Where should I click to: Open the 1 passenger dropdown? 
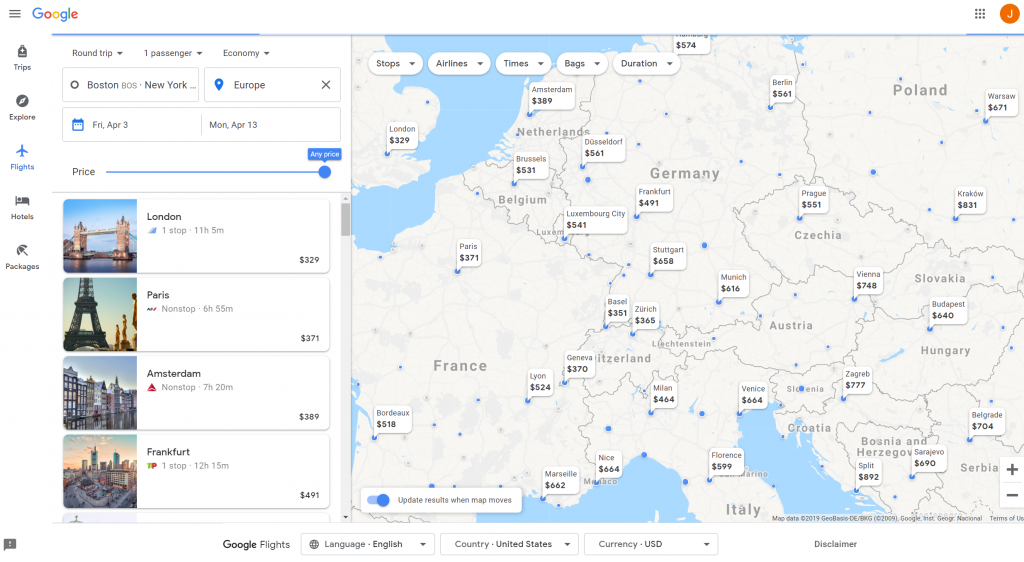[x=173, y=53]
